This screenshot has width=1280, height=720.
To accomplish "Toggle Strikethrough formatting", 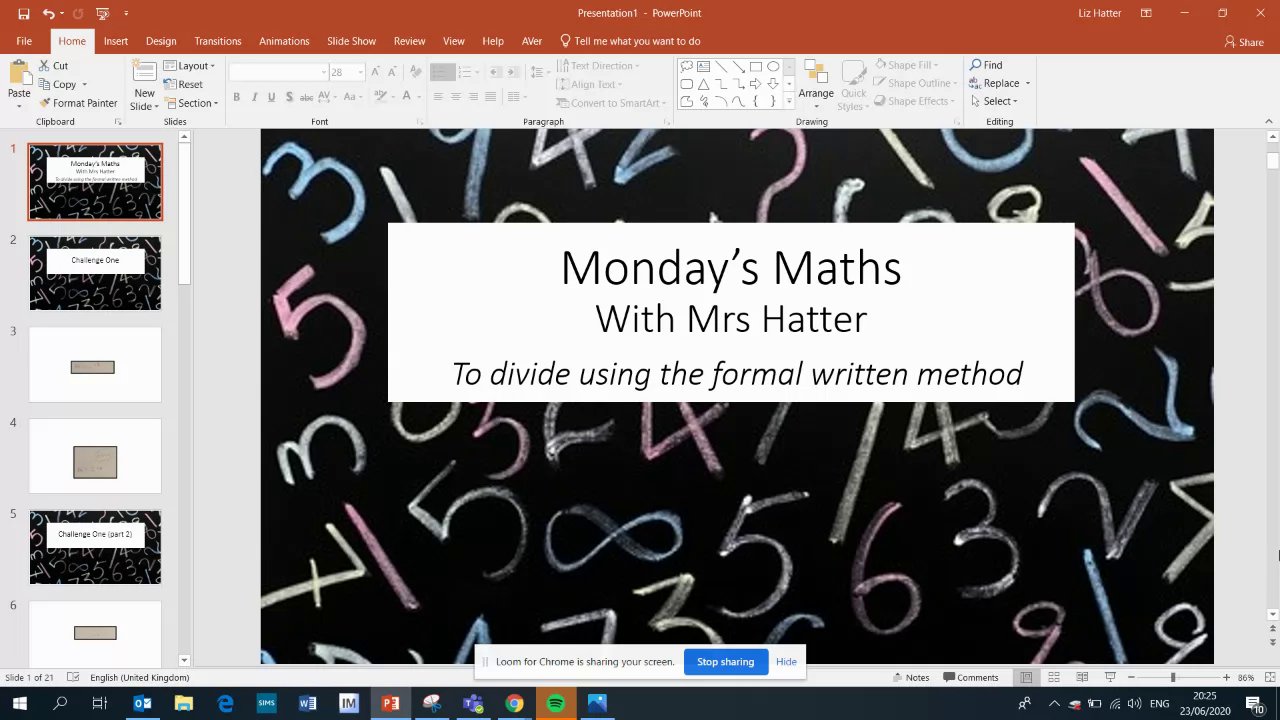I will pyautogui.click(x=307, y=97).
